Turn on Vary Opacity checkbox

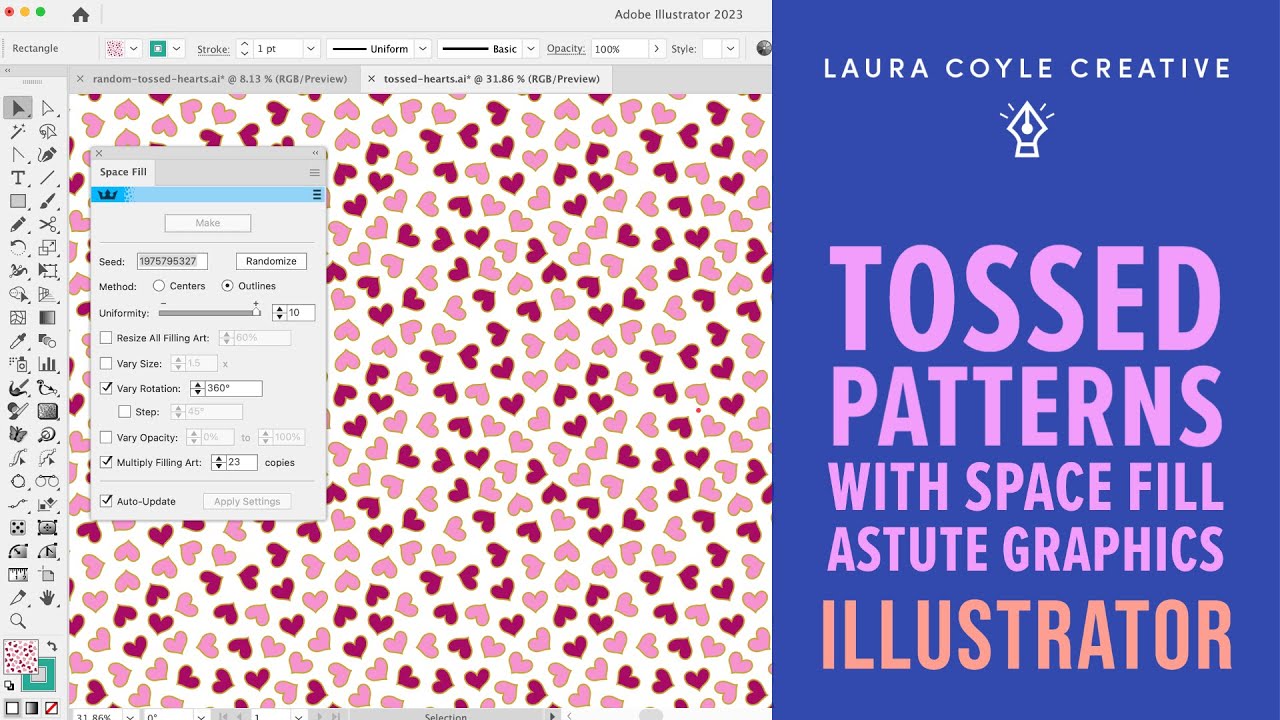click(x=106, y=437)
